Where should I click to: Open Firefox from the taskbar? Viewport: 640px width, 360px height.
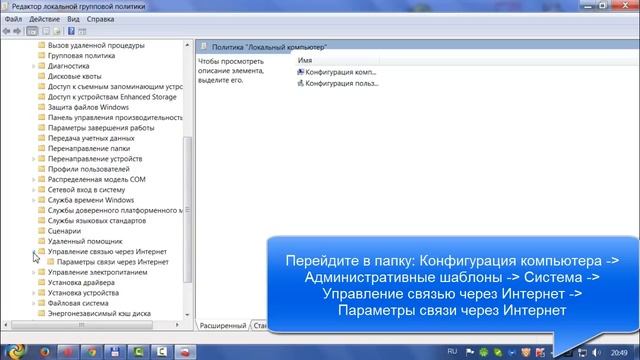pos(44,352)
